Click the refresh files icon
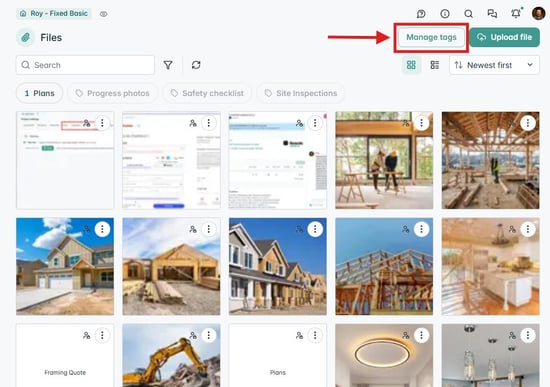Viewport: 550px width, 387px height. (196, 65)
